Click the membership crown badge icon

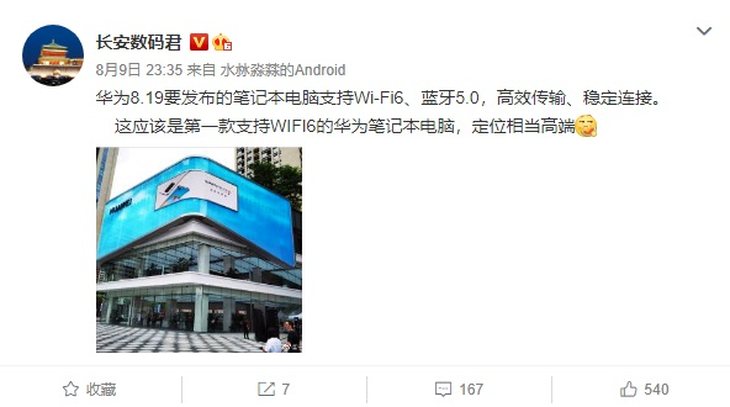click(x=223, y=43)
